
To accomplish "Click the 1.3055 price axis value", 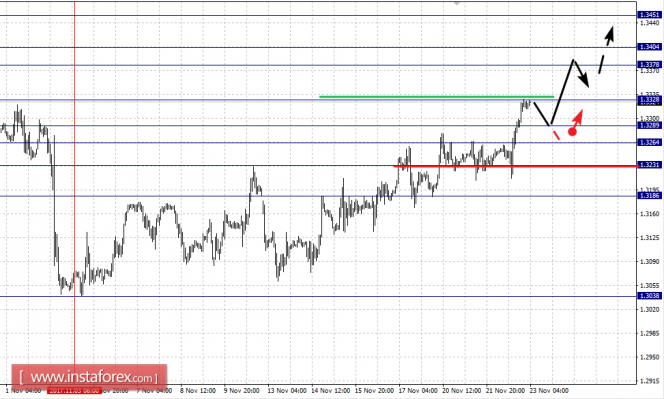I will point(650,285).
